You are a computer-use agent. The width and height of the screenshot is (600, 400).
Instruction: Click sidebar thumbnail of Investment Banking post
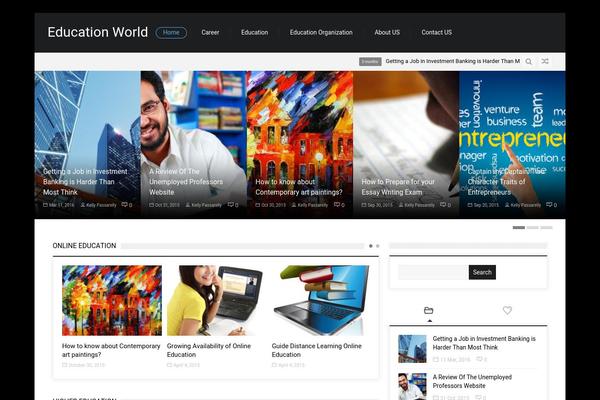tap(412, 349)
